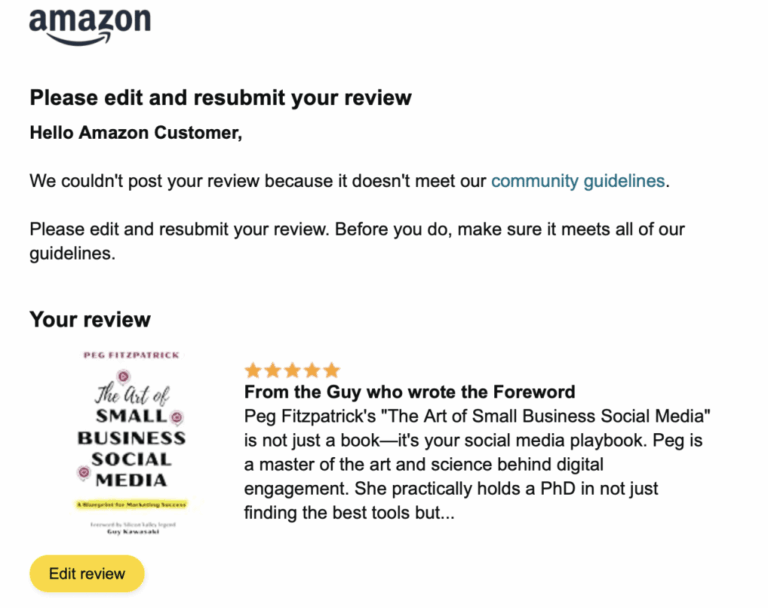Click the 'Hello Amazon Customer,' greeting

click(136, 133)
